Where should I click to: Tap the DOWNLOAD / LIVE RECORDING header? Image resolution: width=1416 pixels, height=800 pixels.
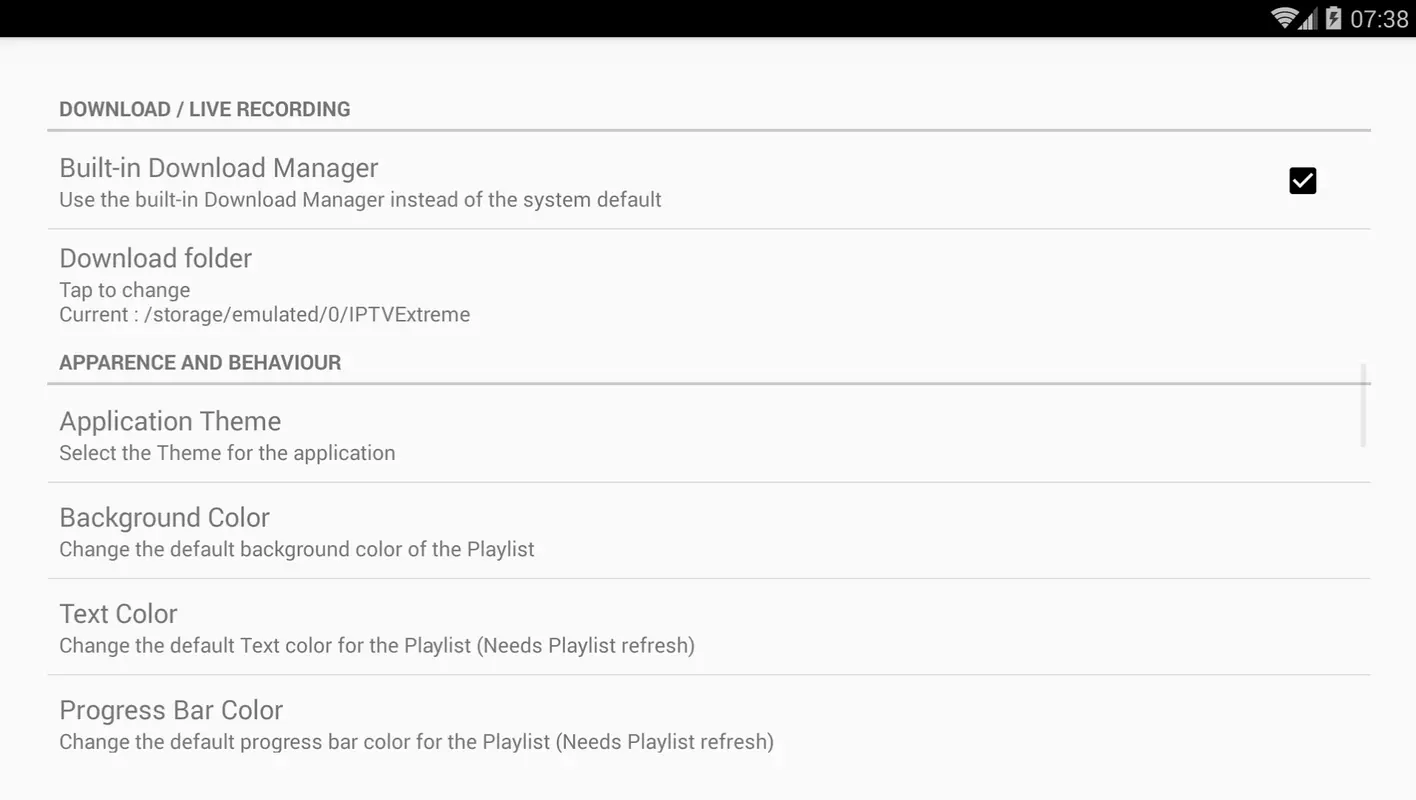coord(205,109)
